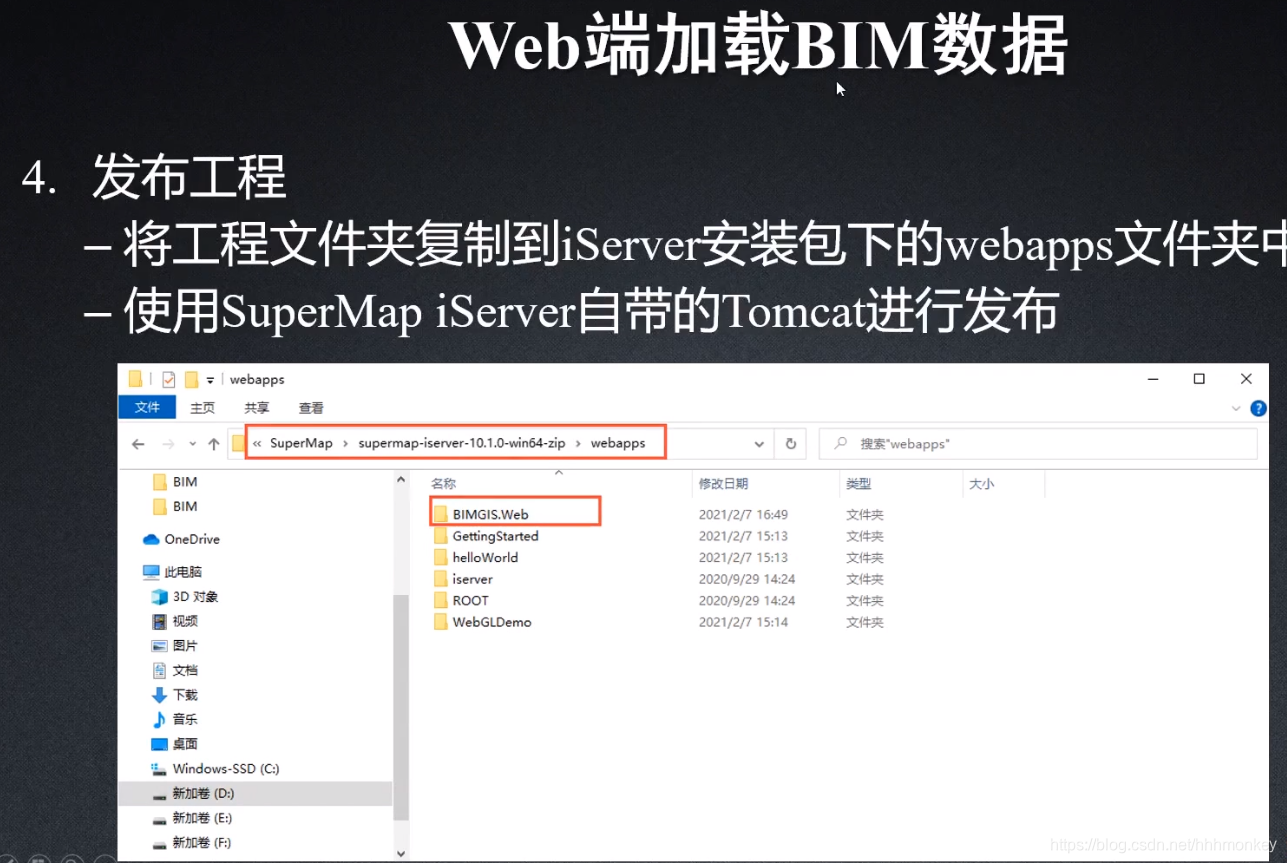Click the 2021/2/7 15:14 date cell
The height and width of the screenshot is (863, 1287).
tap(743, 622)
